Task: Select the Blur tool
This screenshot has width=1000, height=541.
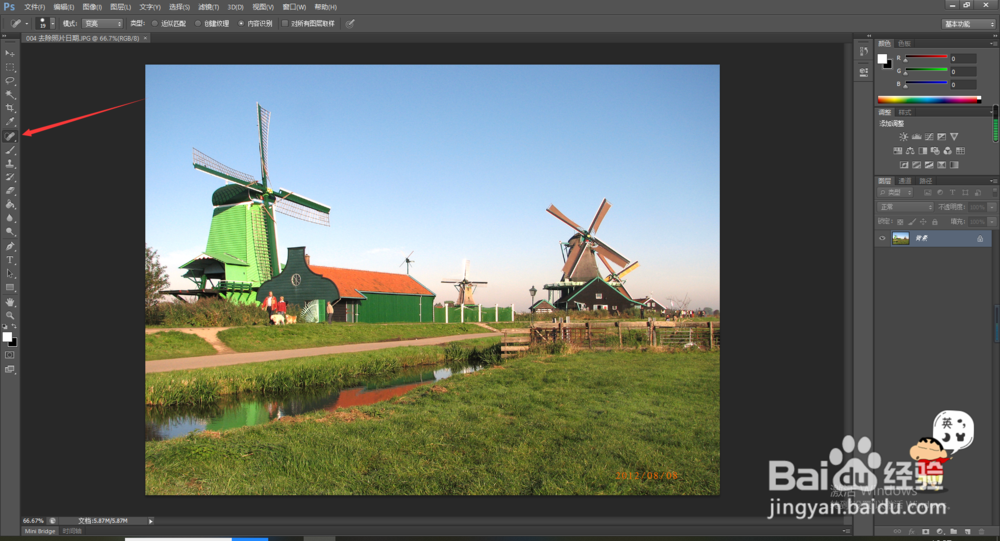Action: 10,218
